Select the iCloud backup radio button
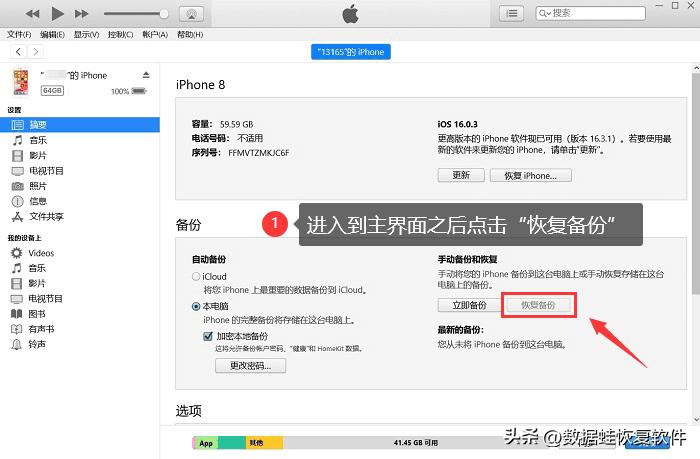This screenshot has width=700, height=459. click(x=196, y=276)
